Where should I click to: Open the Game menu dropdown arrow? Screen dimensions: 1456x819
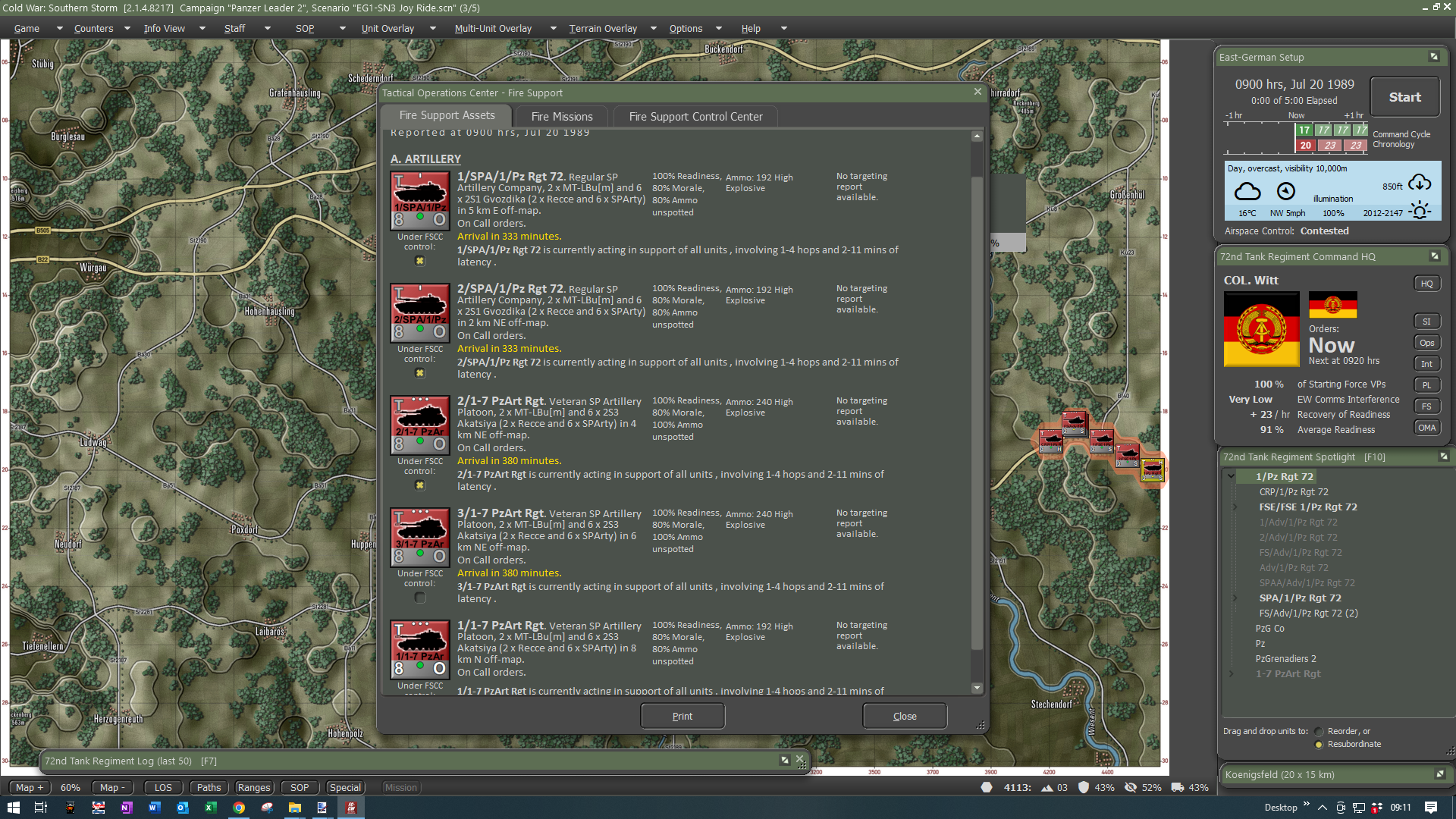59,29
